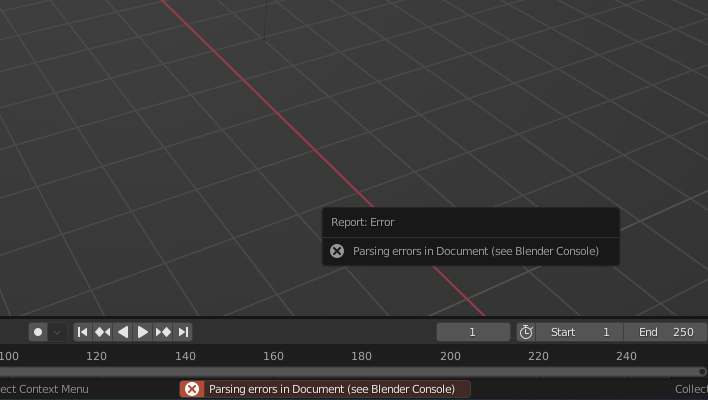
Task: Open the auto keyframing options dropdown
Action: coord(57,332)
